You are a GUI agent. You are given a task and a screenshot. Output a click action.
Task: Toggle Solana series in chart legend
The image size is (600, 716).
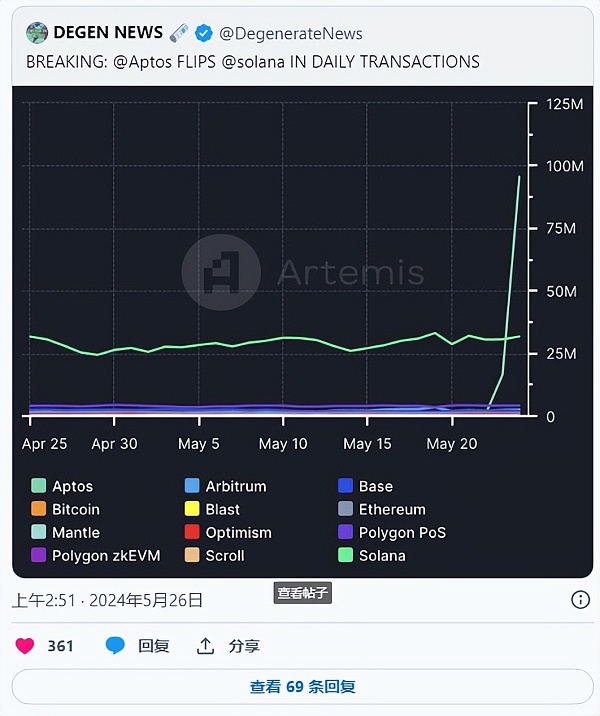pyautogui.click(x=381, y=555)
